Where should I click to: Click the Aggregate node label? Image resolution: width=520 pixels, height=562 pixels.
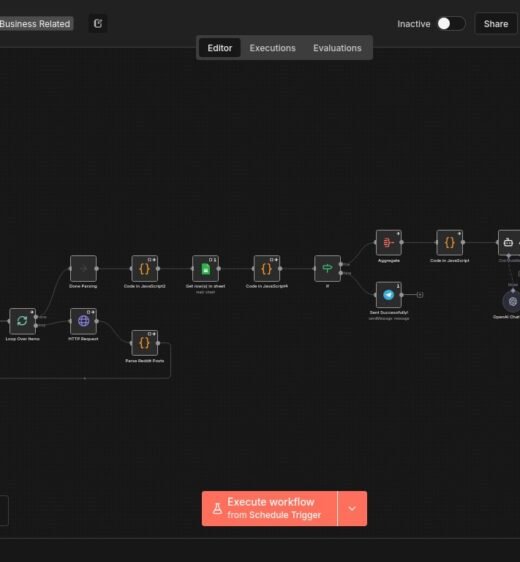point(388,261)
